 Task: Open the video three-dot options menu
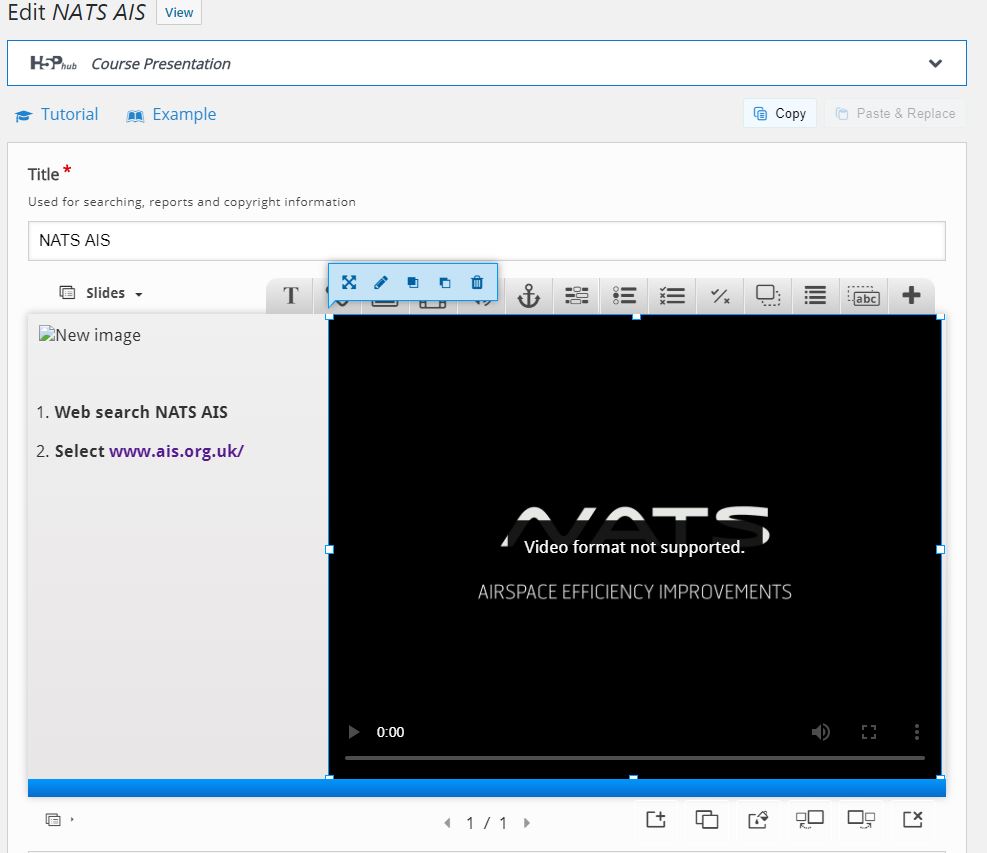[917, 732]
